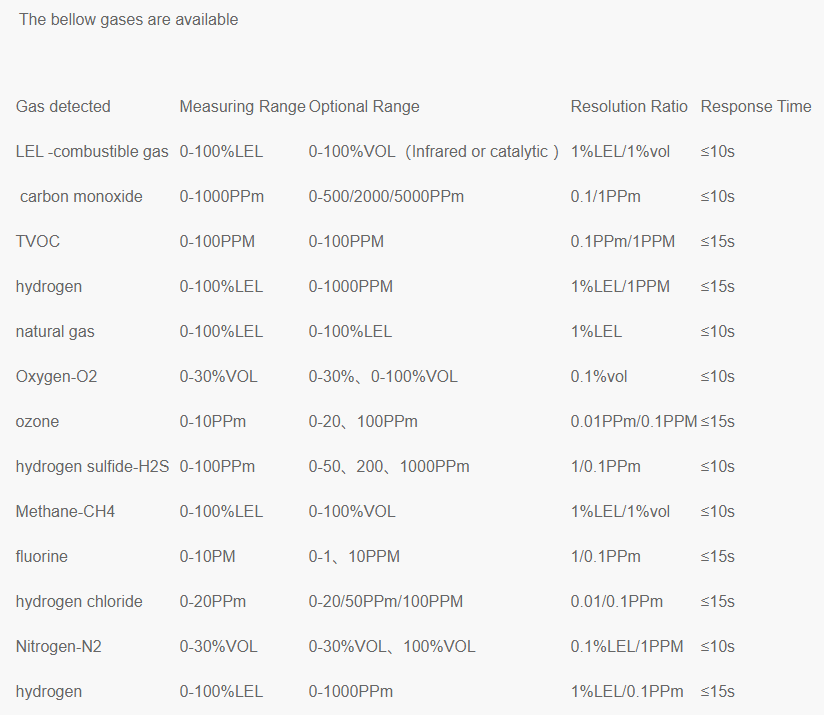Select the 'LEL -combustible gas' row label

92,151
